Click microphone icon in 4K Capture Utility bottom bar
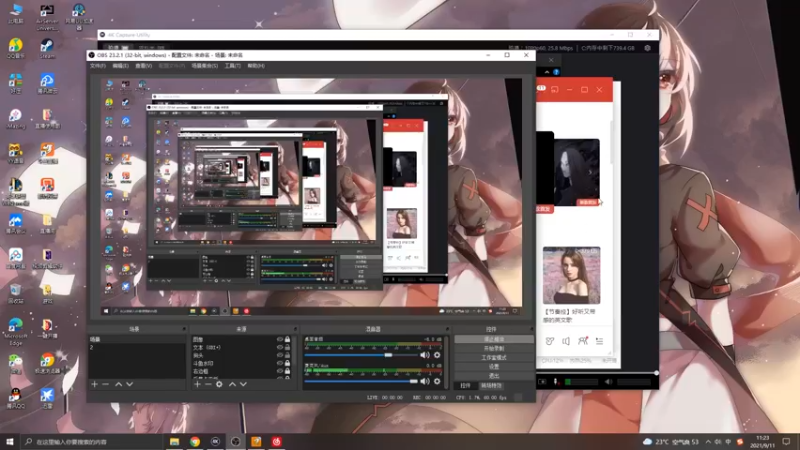 [x=556, y=382]
